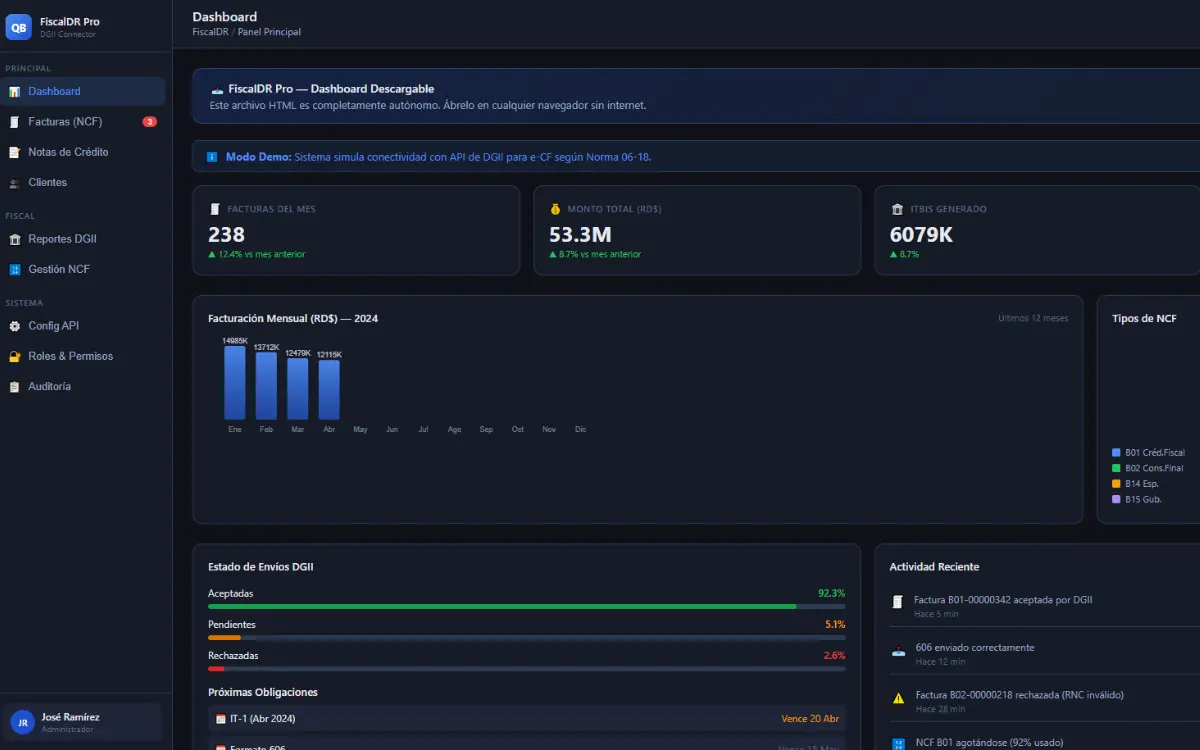Click the JR avatar circle
The image size is (1200, 750).
(x=22, y=722)
